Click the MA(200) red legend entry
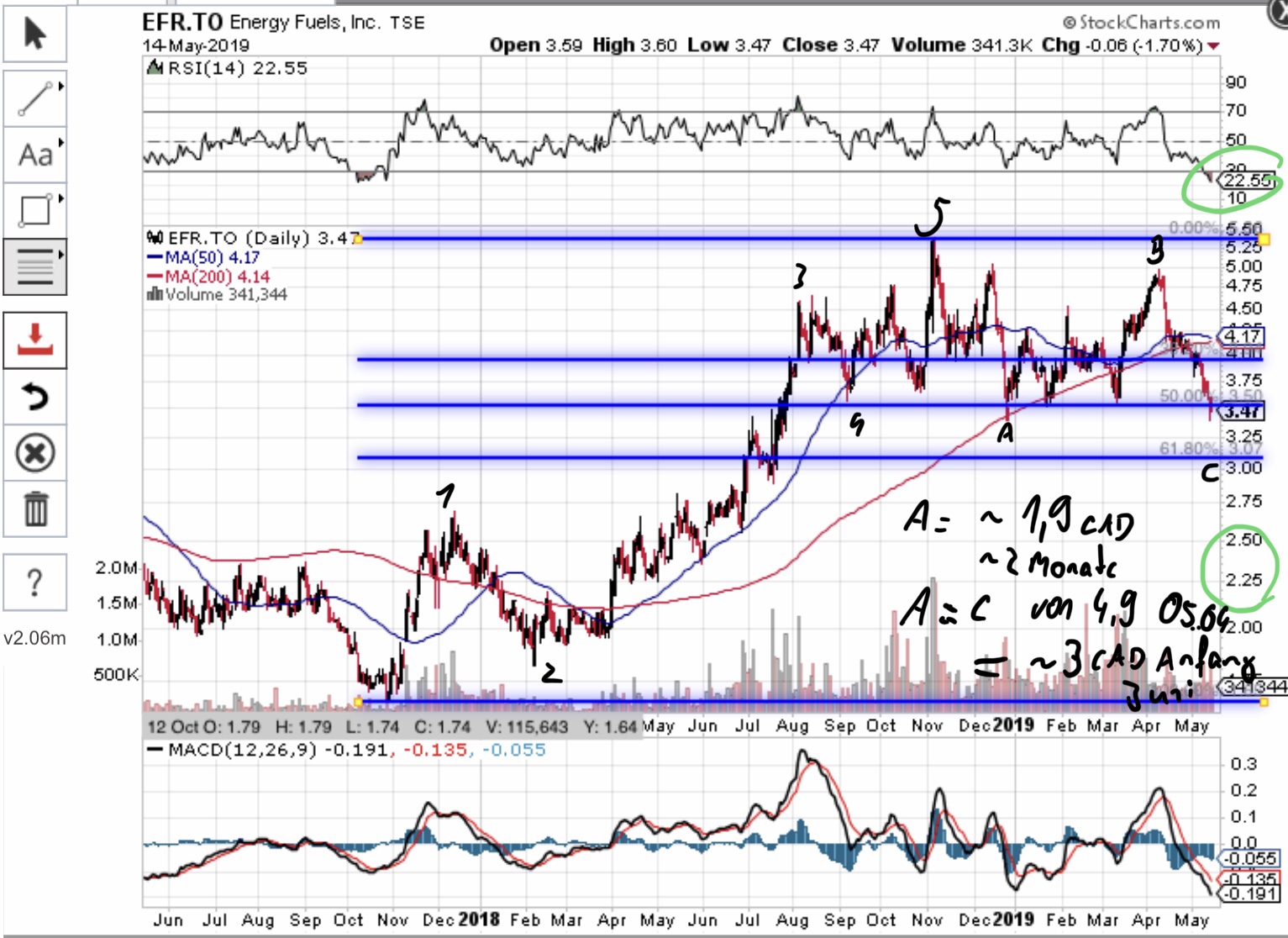Image resolution: width=1288 pixels, height=938 pixels. pyautogui.click(x=208, y=277)
